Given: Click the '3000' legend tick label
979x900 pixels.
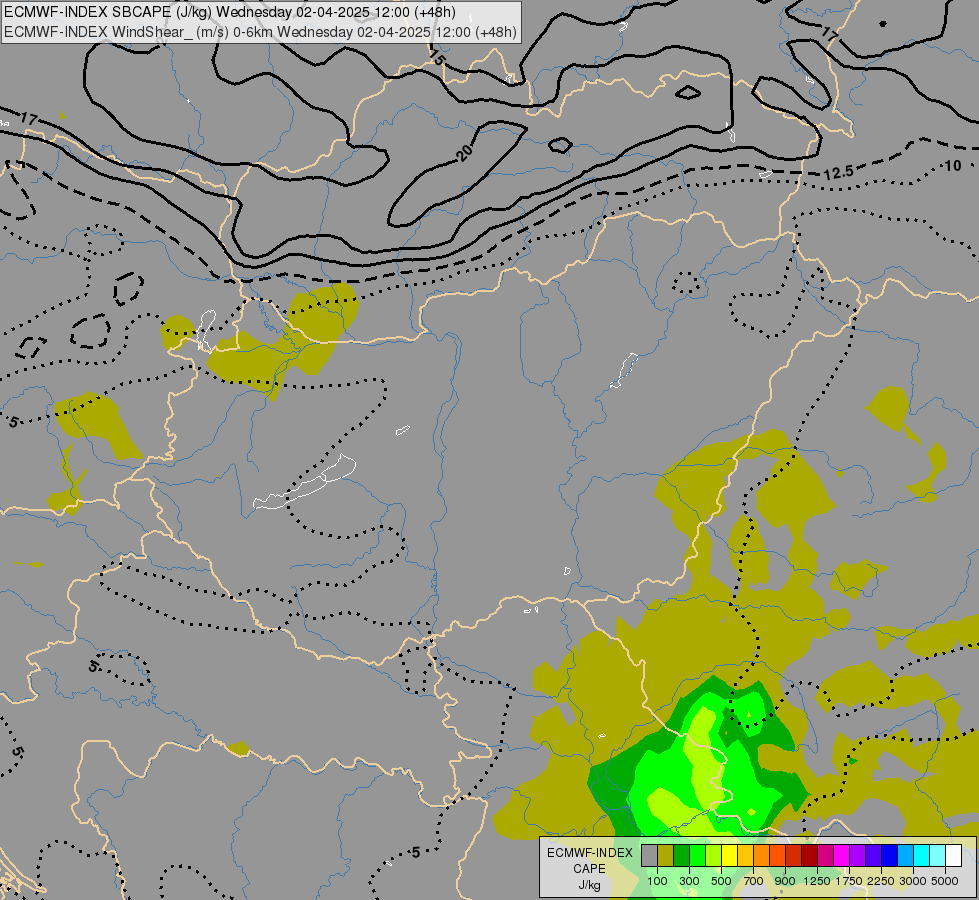Looking at the screenshot, I should point(913,881).
